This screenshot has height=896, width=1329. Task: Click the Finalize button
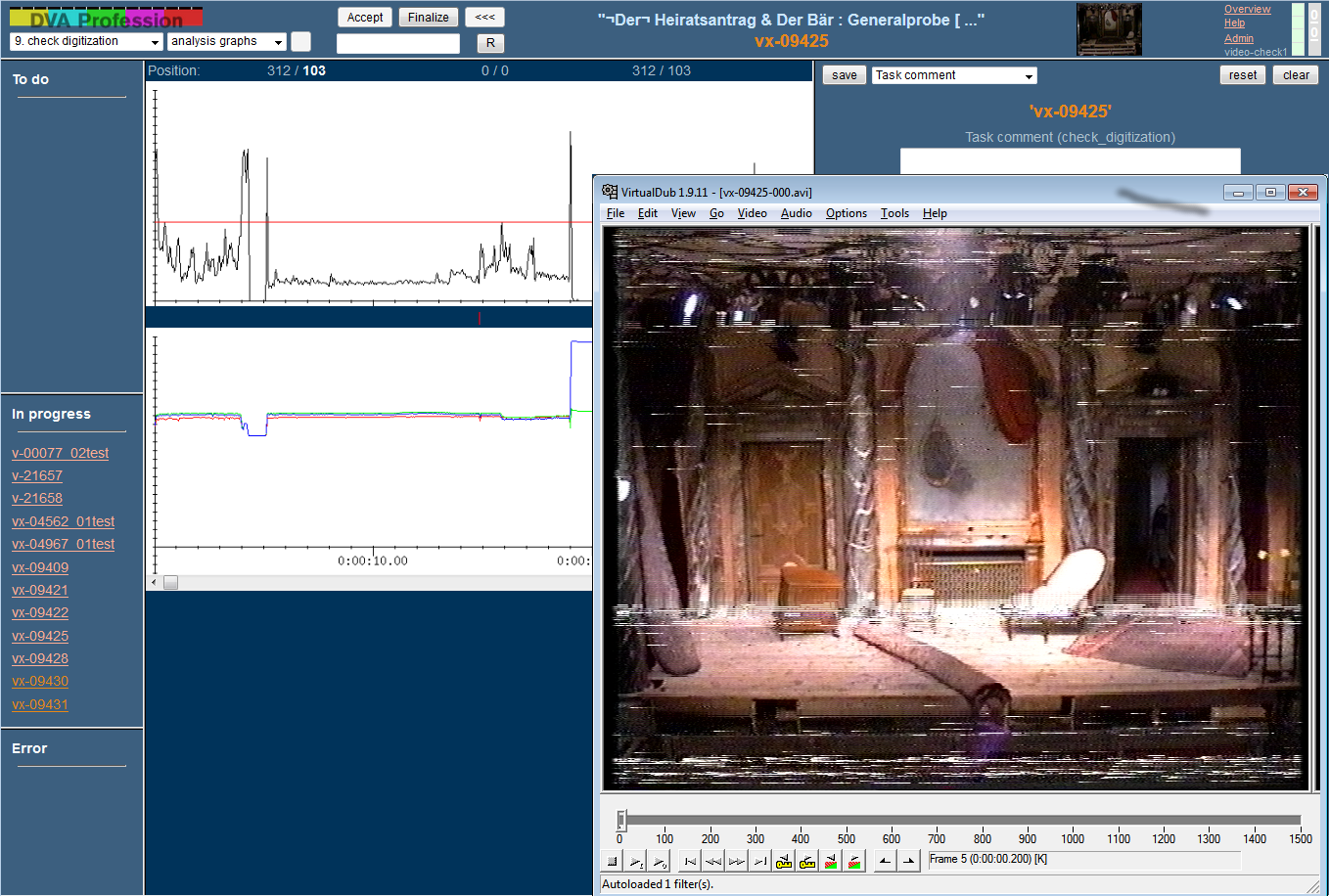click(428, 18)
